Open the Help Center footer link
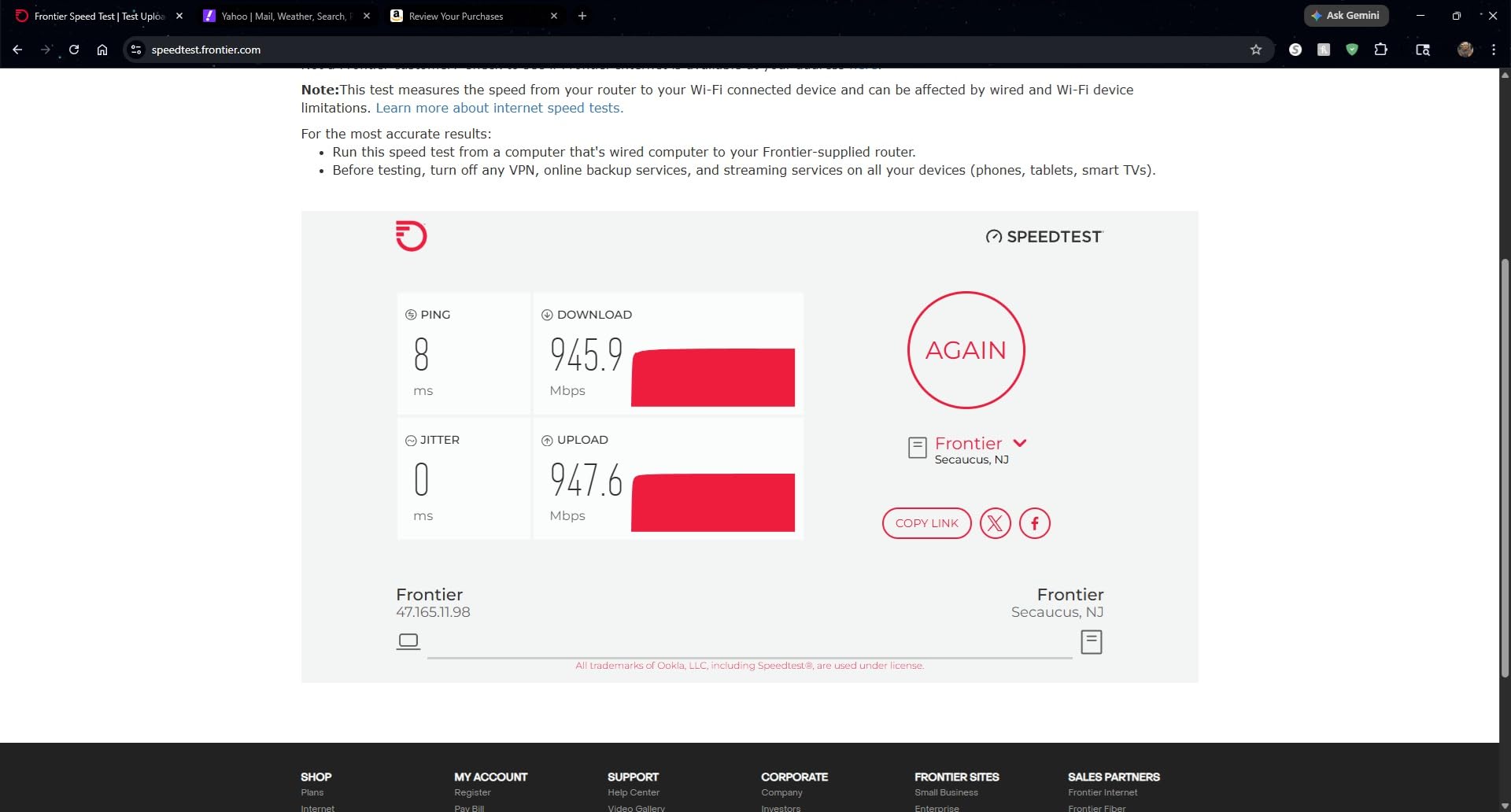The height and width of the screenshot is (812, 1511). pyautogui.click(x=634, y=792)
